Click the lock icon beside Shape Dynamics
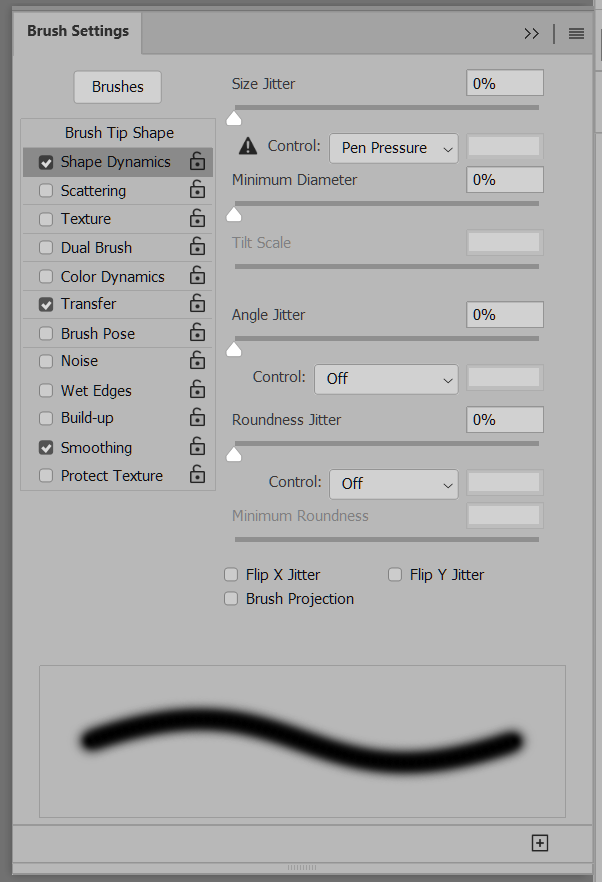The height and width of the screenshot is (882, 602). [197, 161]
